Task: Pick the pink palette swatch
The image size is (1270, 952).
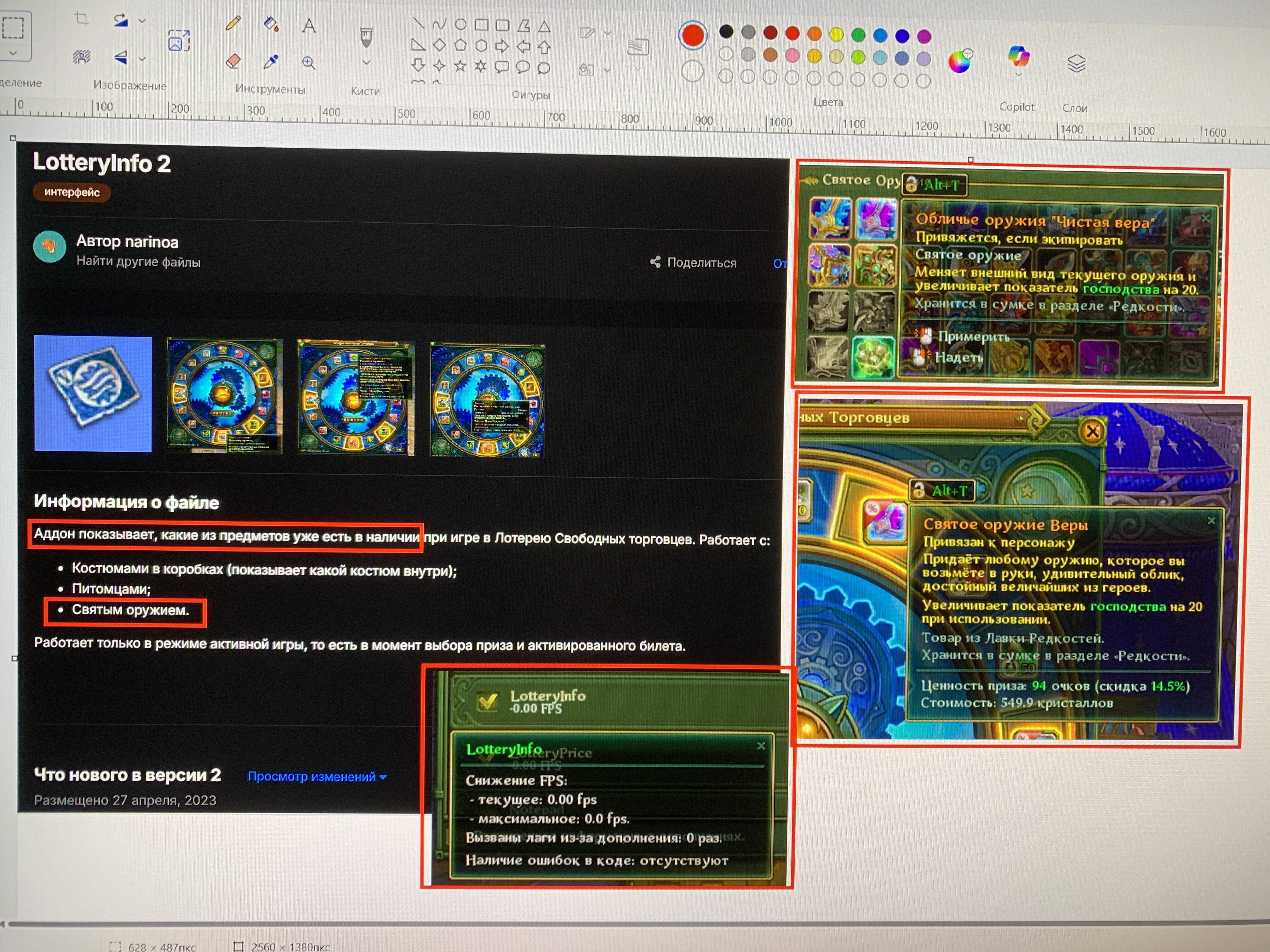Action: pos(792,55)
